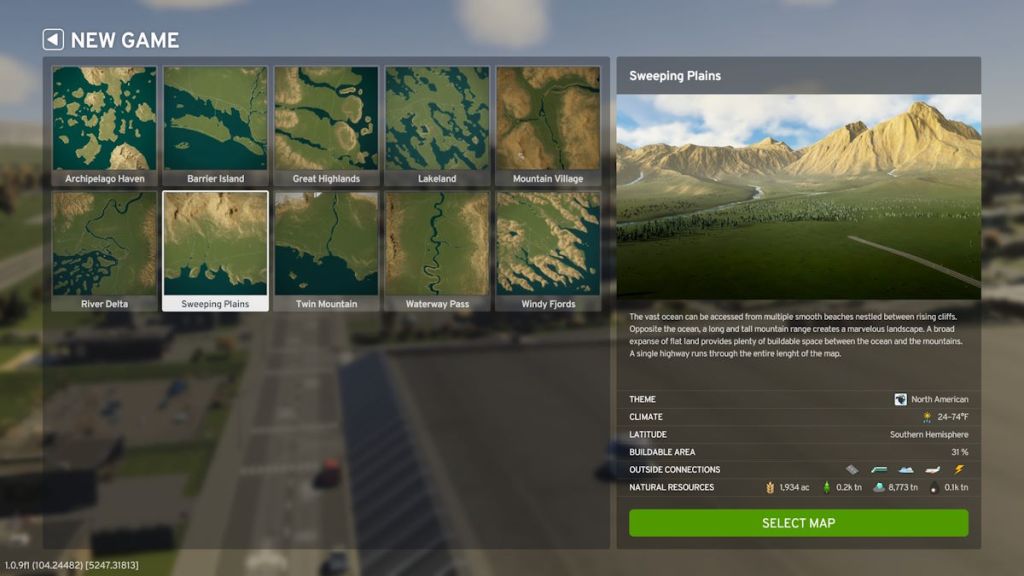The width and height of the screenshot is (1024, 576).
Task: Click the oil resource icon
Action: tap(934, 486)
